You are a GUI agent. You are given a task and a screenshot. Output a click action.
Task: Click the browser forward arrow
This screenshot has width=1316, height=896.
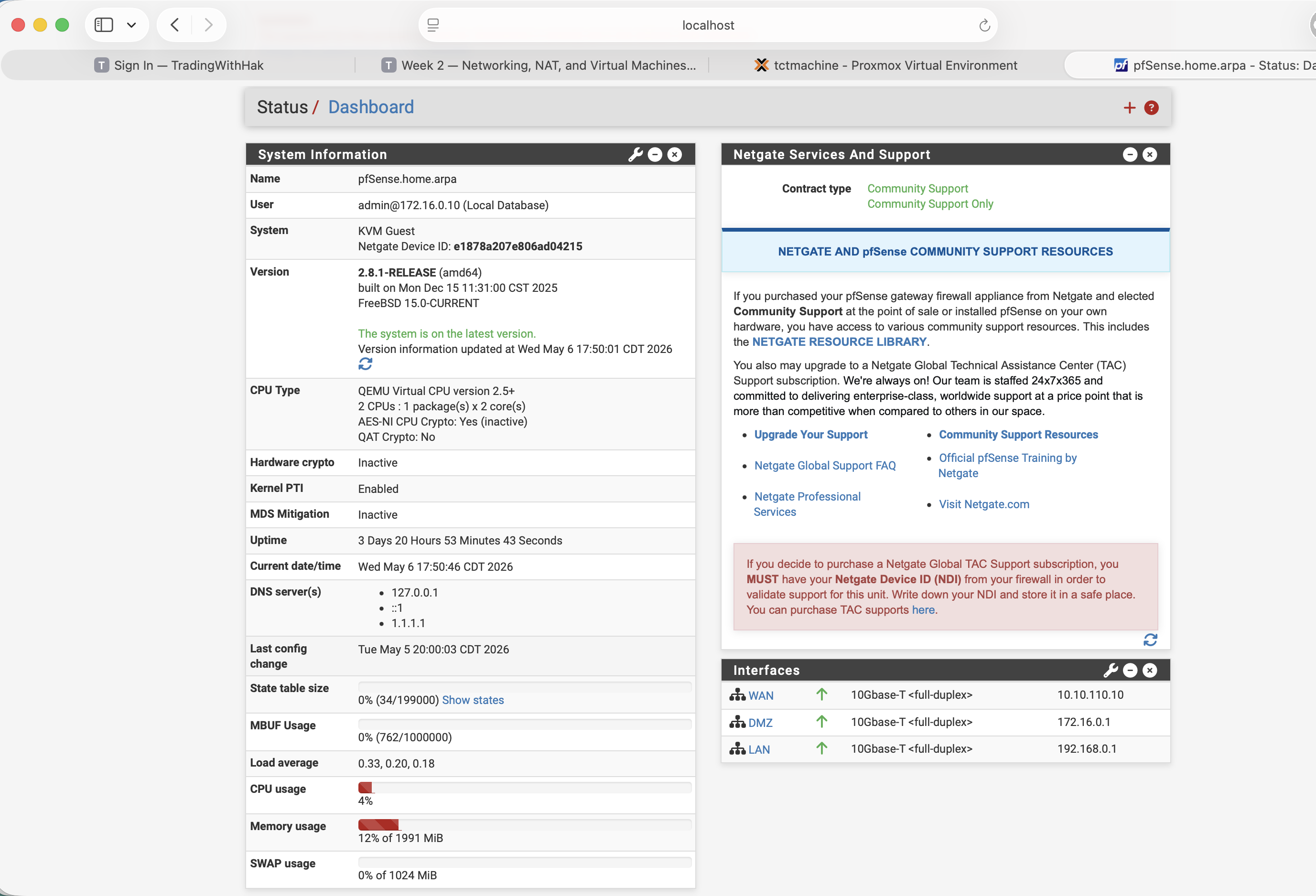tap(208, 25)
